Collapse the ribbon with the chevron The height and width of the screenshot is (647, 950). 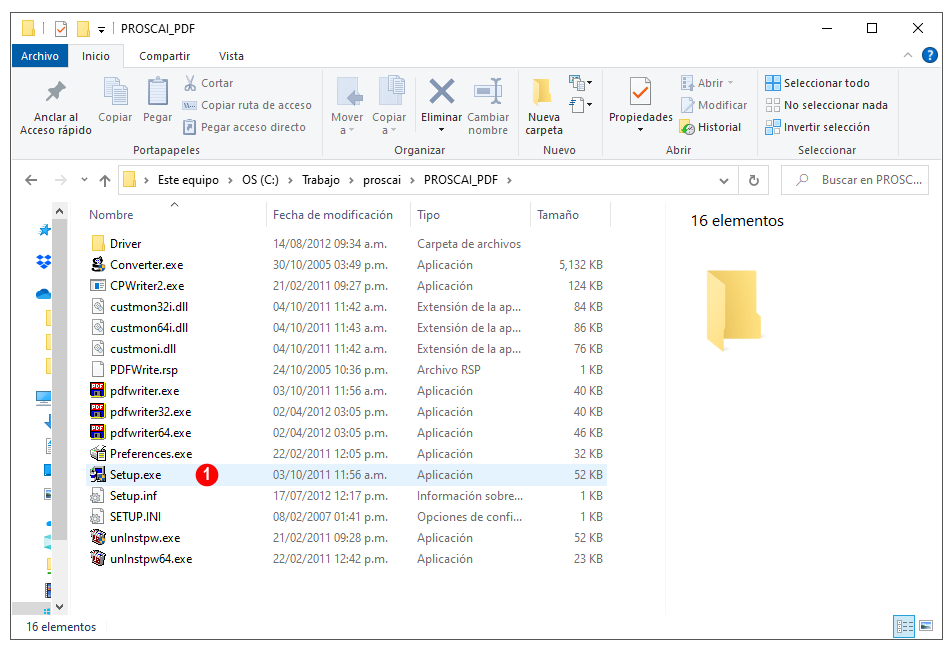[x=908, y=55]
